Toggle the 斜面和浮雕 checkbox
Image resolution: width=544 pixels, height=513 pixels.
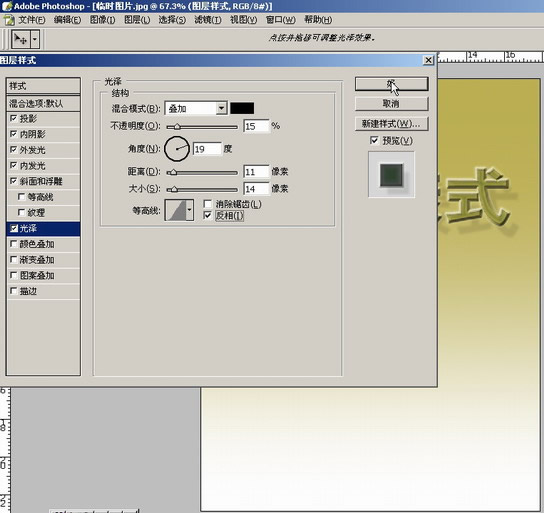(14, 181)
